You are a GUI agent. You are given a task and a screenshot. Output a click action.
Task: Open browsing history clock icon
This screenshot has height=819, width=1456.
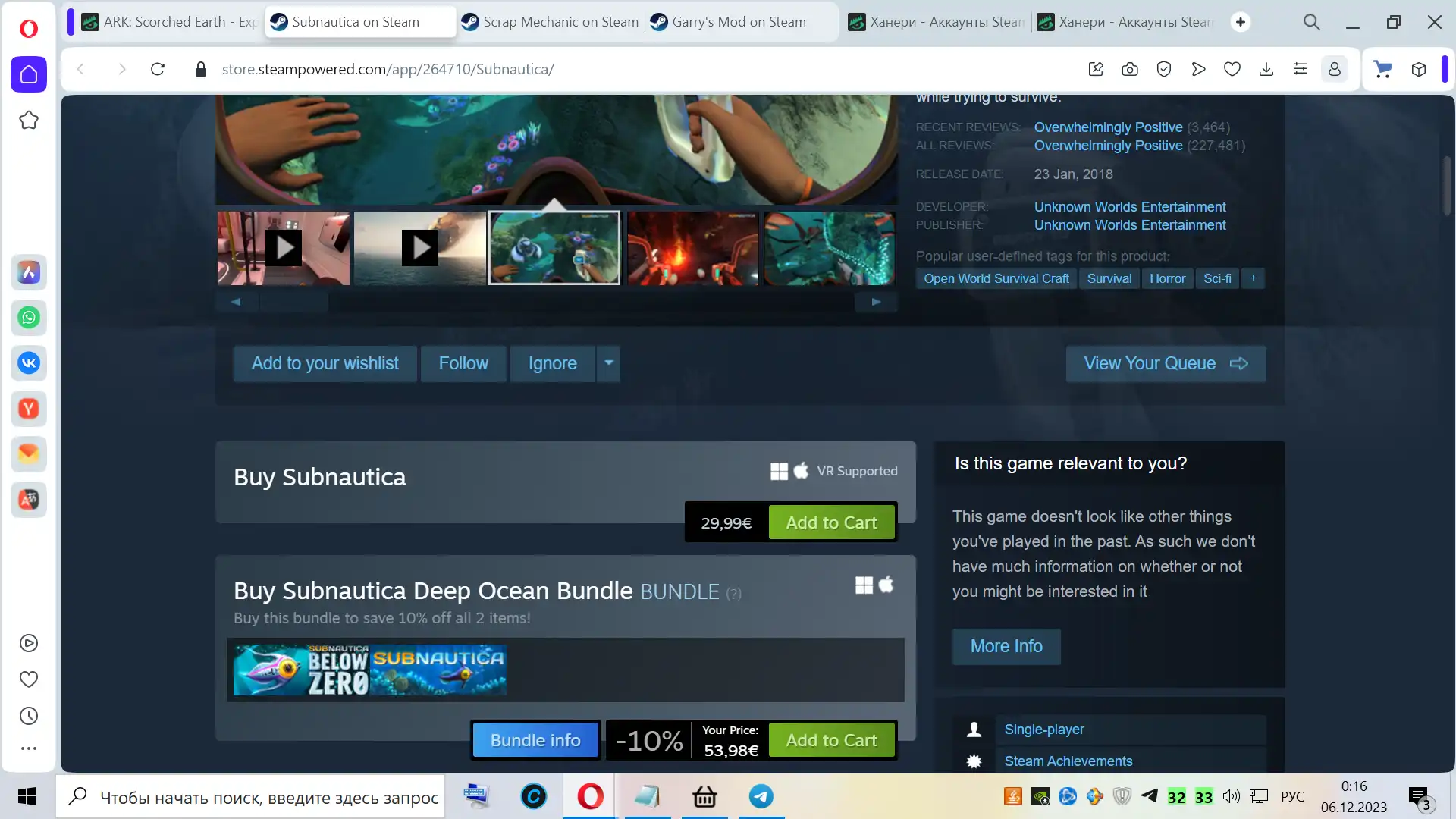(x=29, y=716)
